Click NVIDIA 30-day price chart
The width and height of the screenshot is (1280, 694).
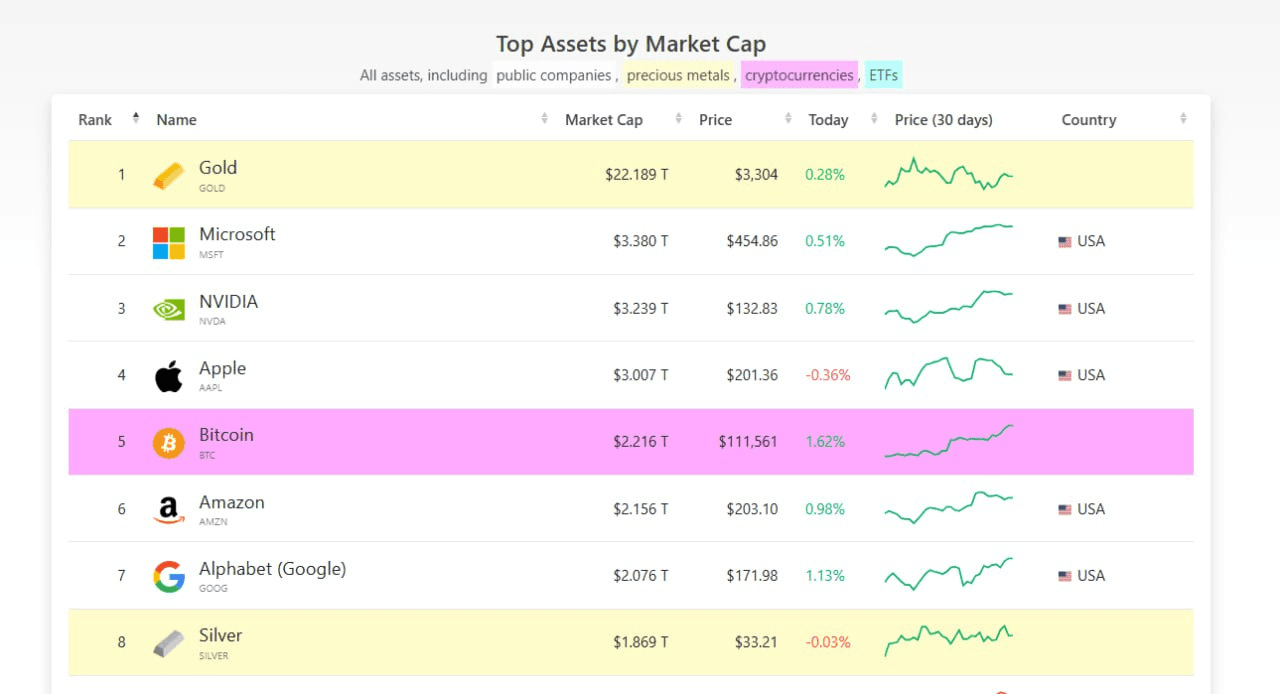[x=949, y=307]
